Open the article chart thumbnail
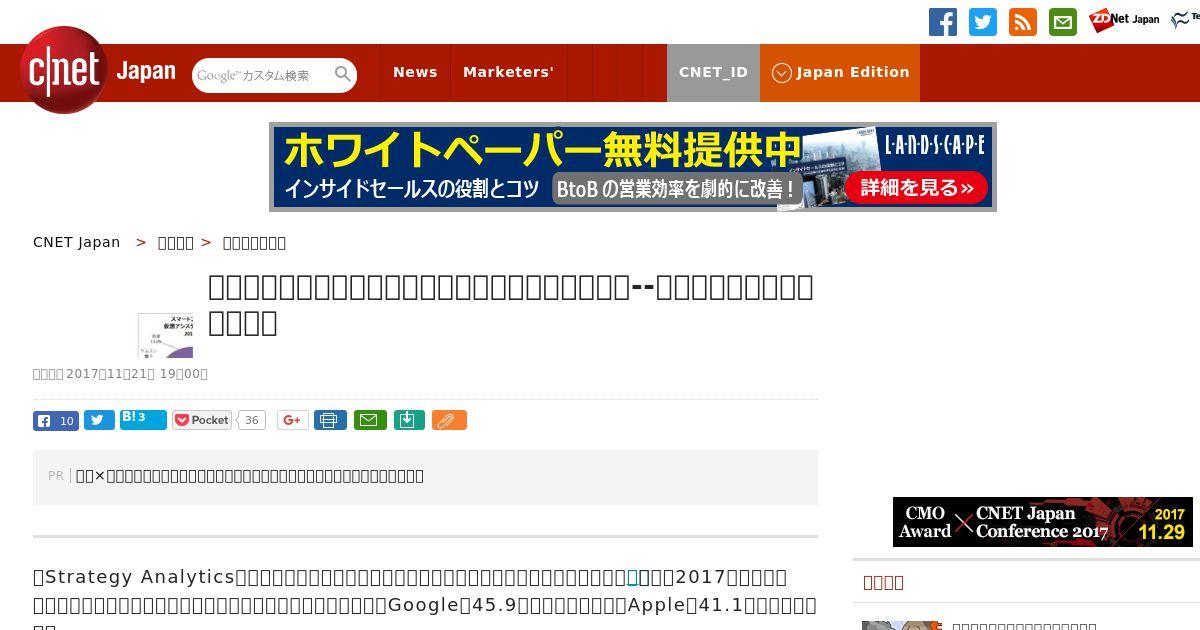The image size is (1200, 630). coord(166,335)
